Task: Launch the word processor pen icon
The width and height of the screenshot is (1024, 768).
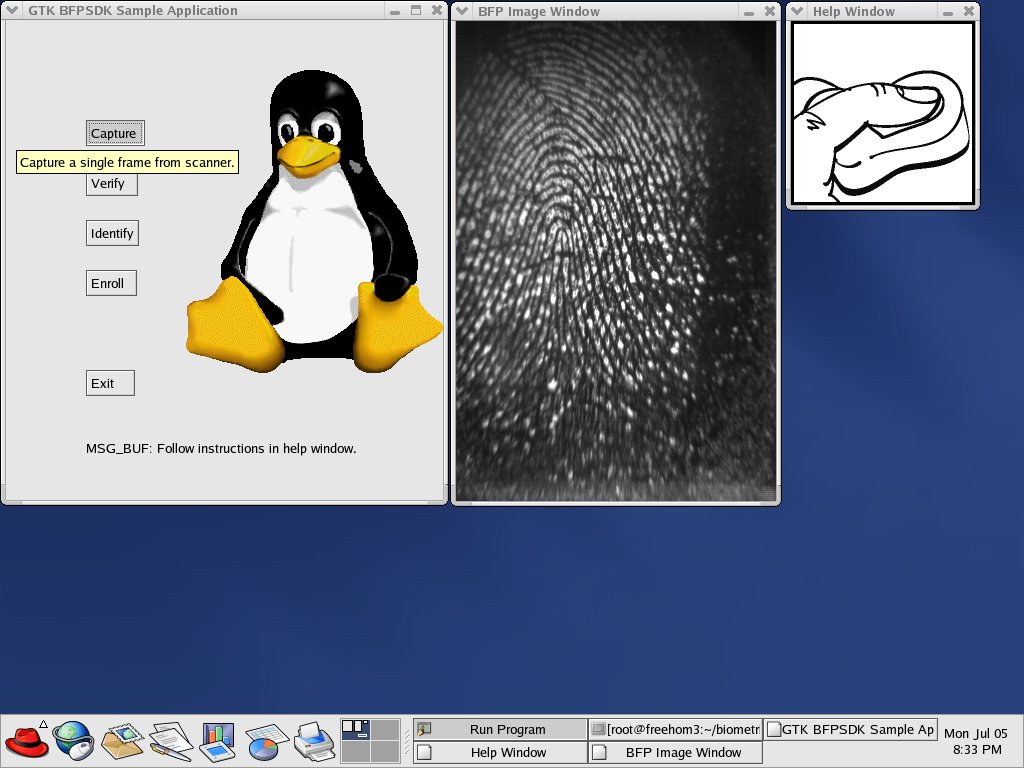Action: click(x=170, y=740)
